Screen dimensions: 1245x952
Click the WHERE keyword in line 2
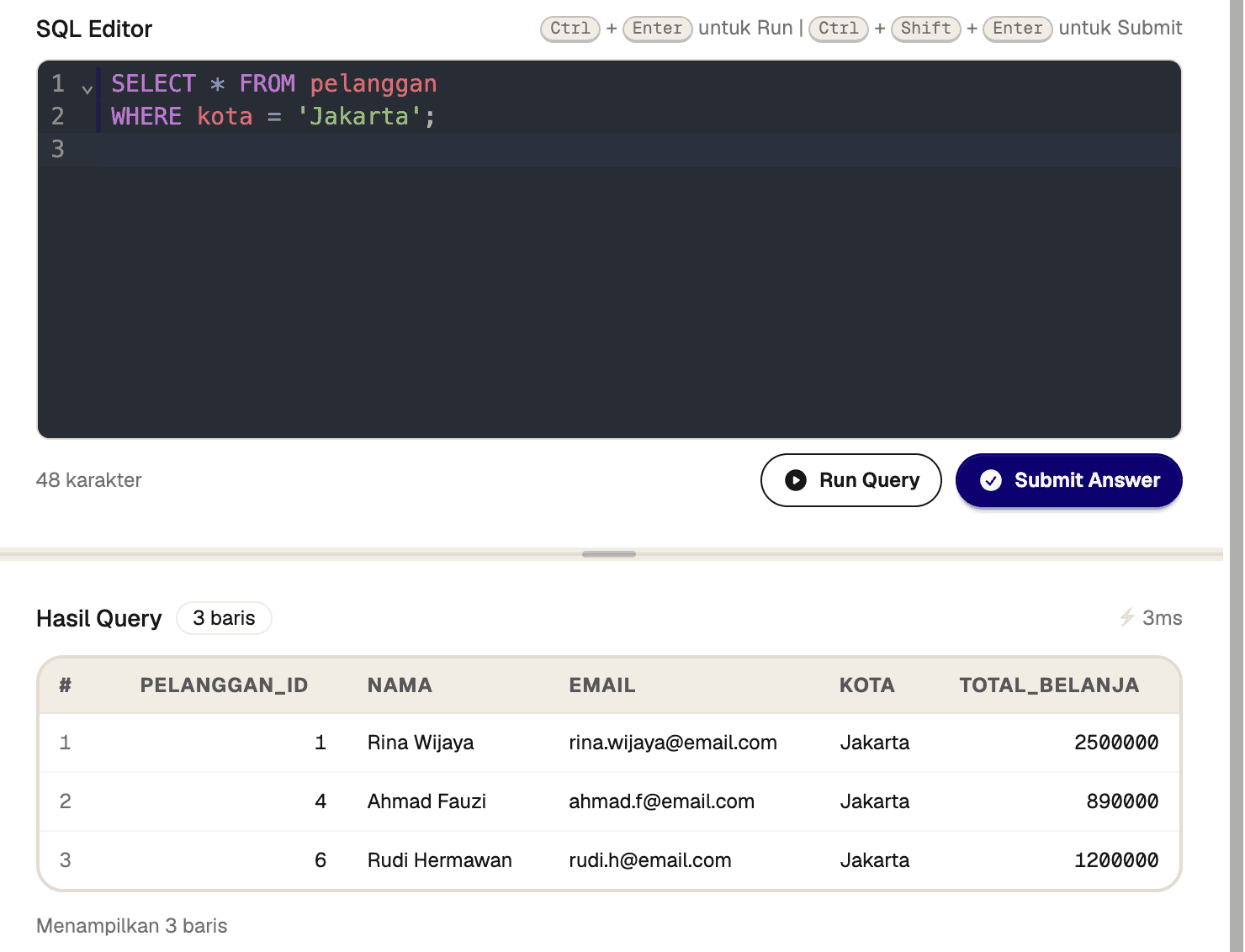(146, 117)
